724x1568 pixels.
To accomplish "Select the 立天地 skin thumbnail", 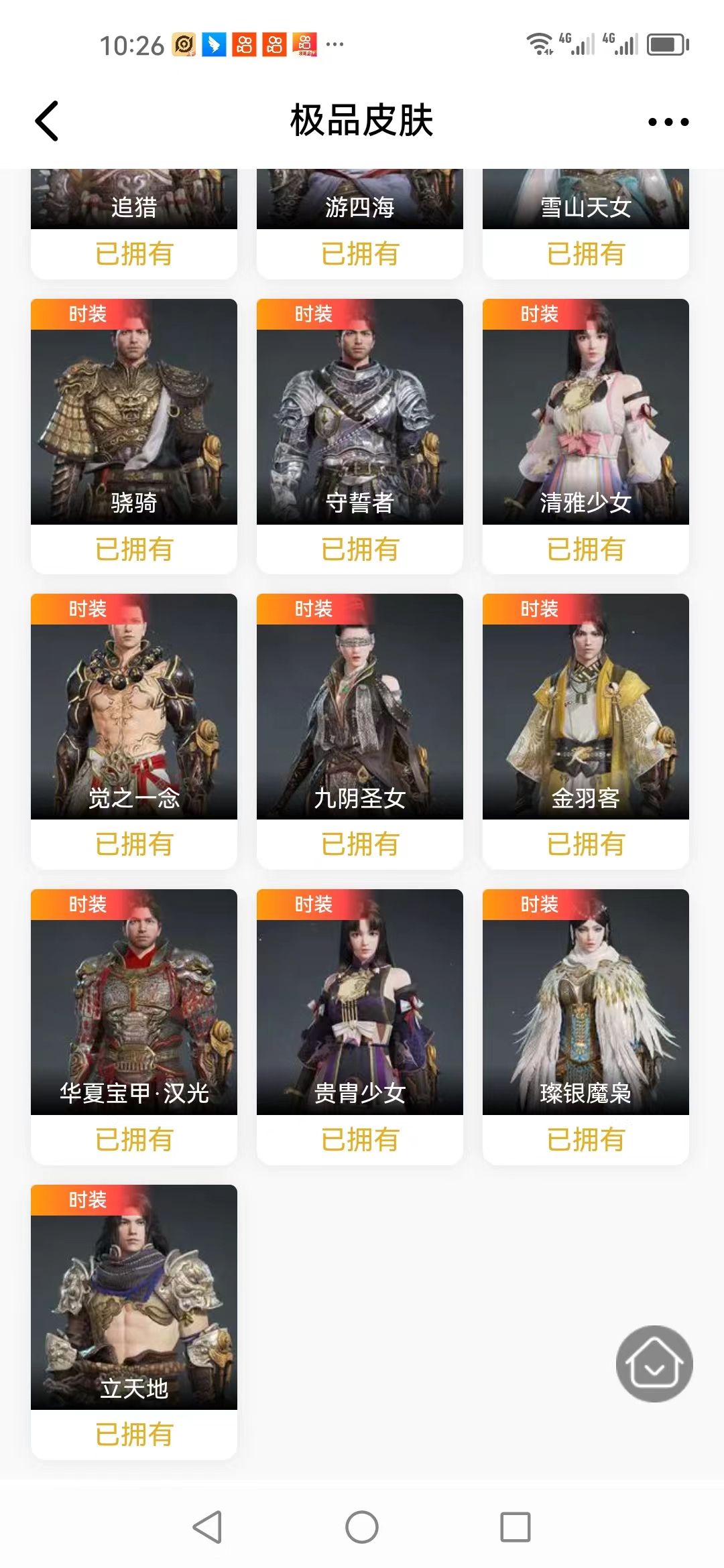I will tap(134, 1297).
